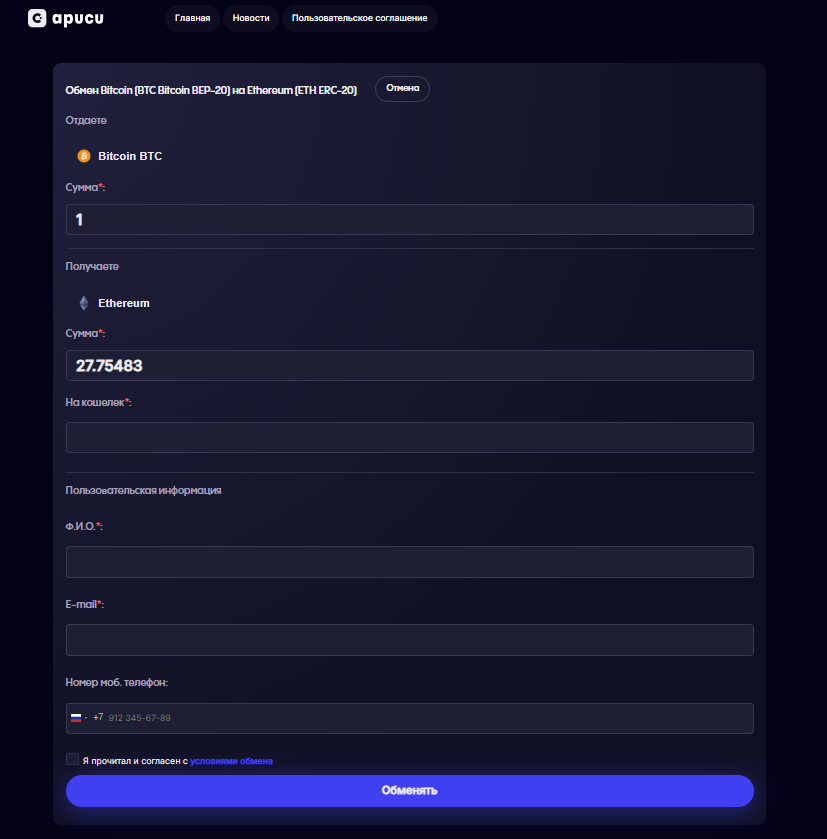Focus the Bitcoin amount input field
Screen dimensions: 827x839
click(x=410, y=219)
